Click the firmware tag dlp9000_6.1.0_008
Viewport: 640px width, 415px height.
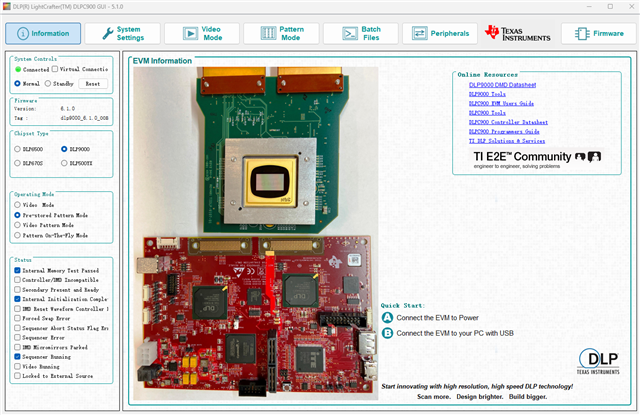tap(84, 118)
